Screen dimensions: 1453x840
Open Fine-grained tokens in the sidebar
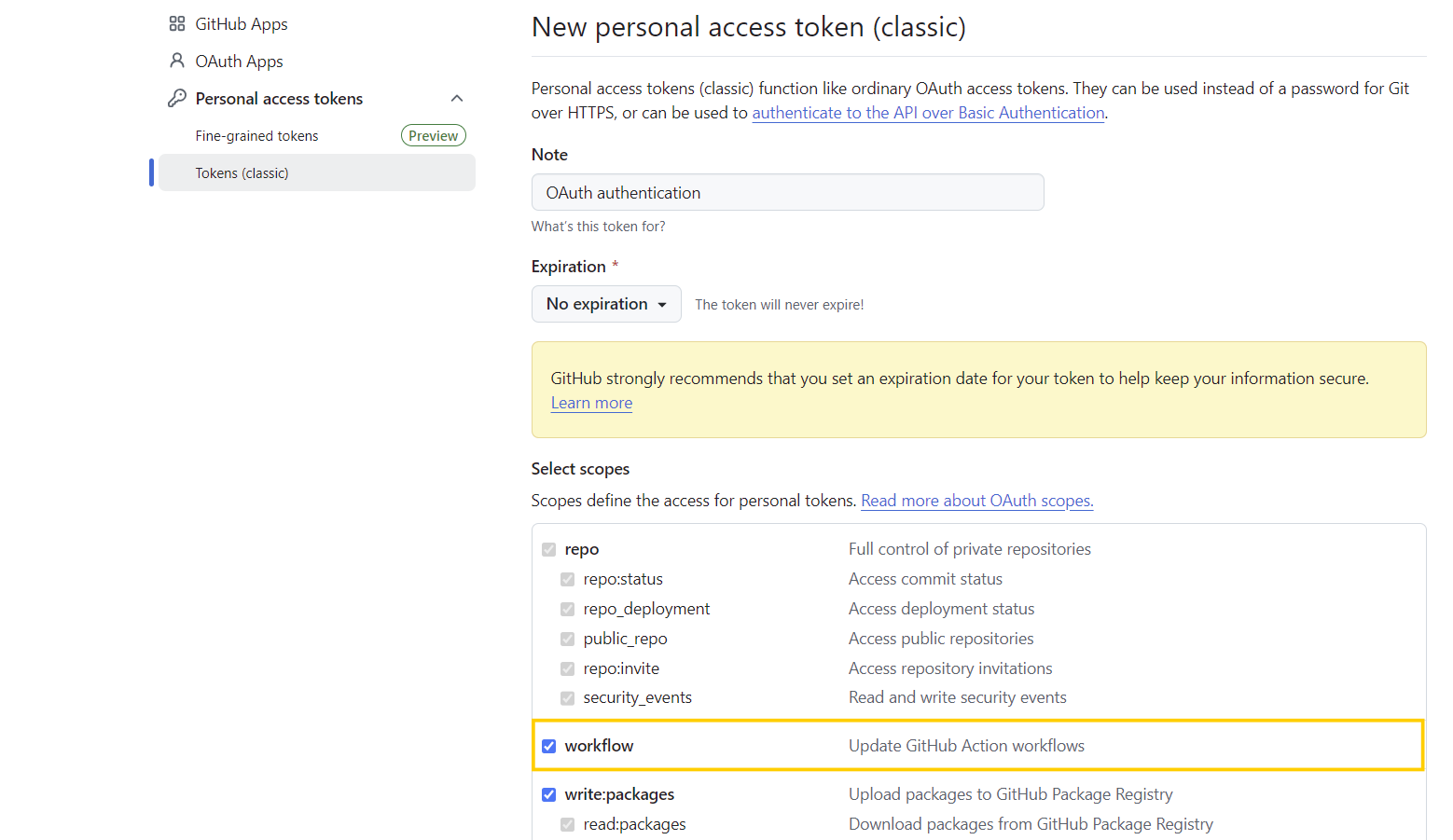coord(257,136)
